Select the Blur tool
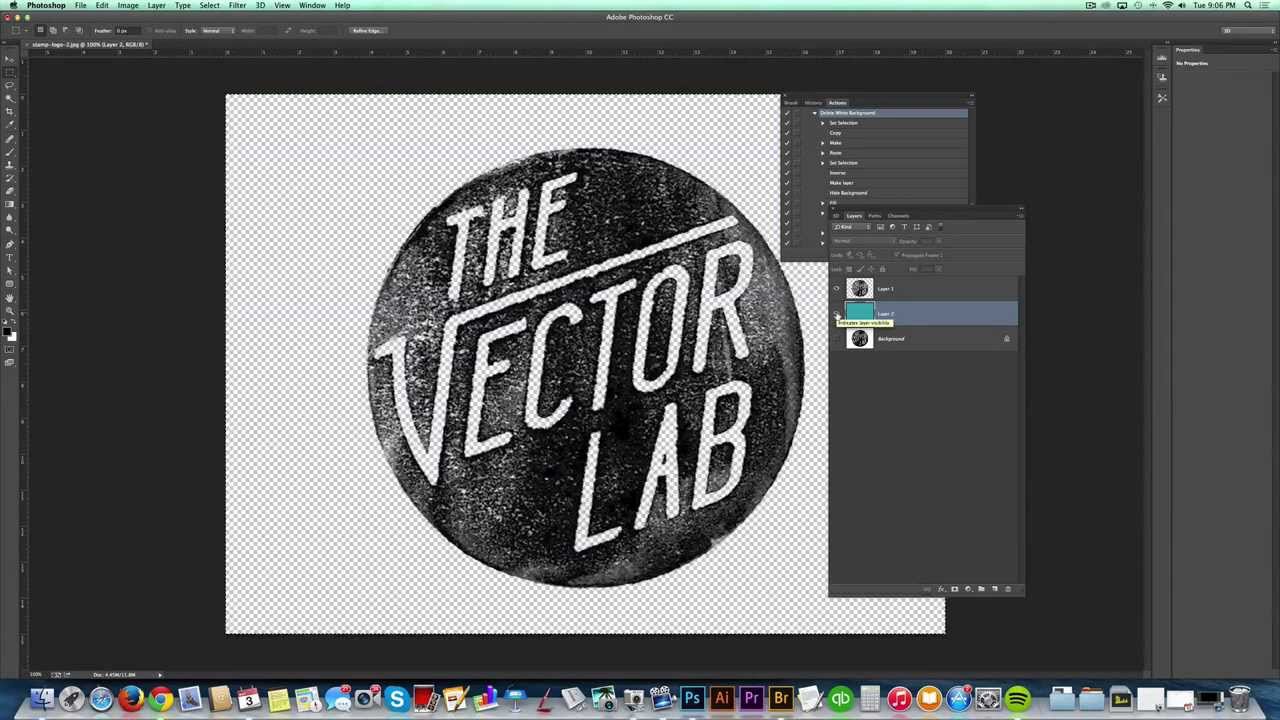Image resolution: width=1280 pixels, height=720 pixels. tap(10, 218)
